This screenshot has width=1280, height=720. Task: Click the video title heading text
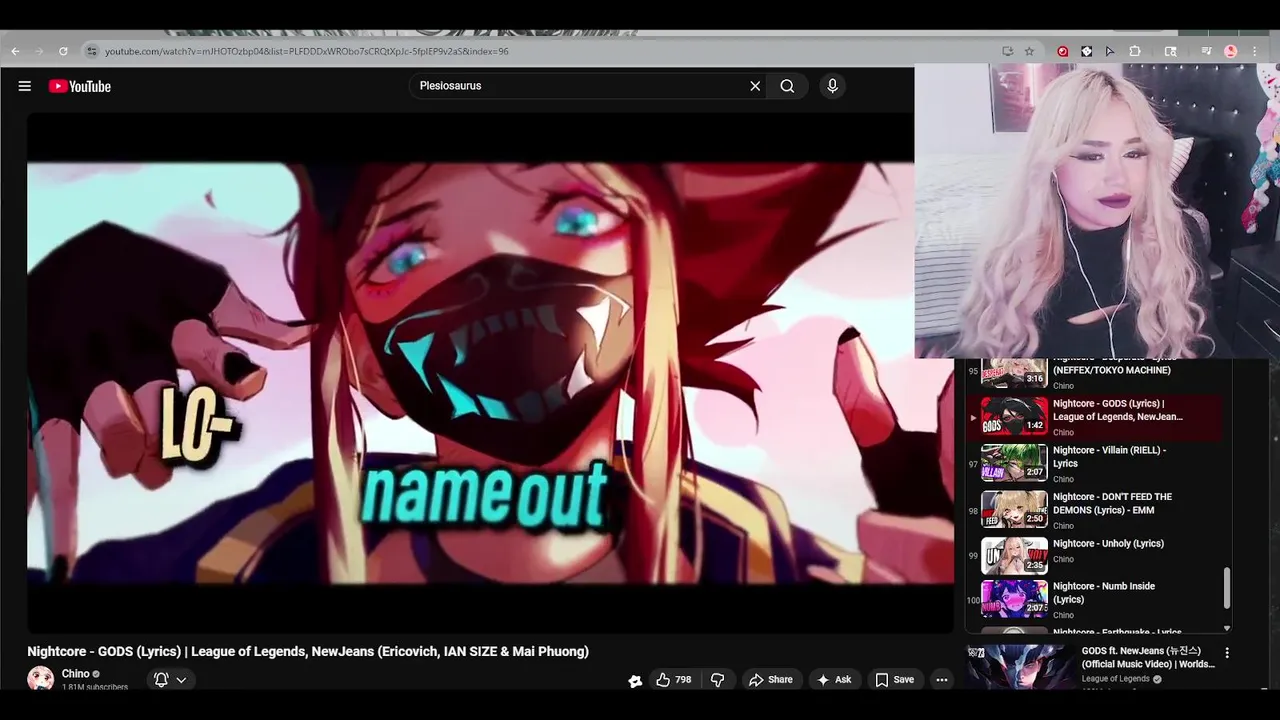tap(308, 651)
